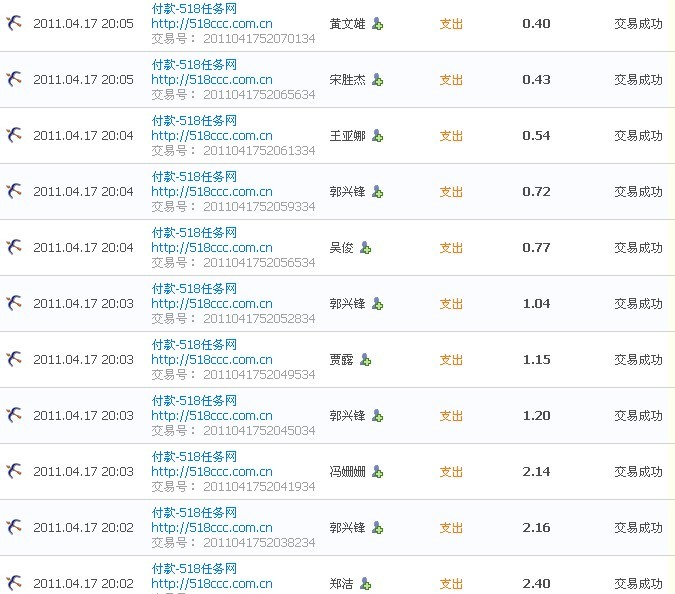
Task: Click 交易成功 status in the 1.20 row
Action: click(638, 416)
